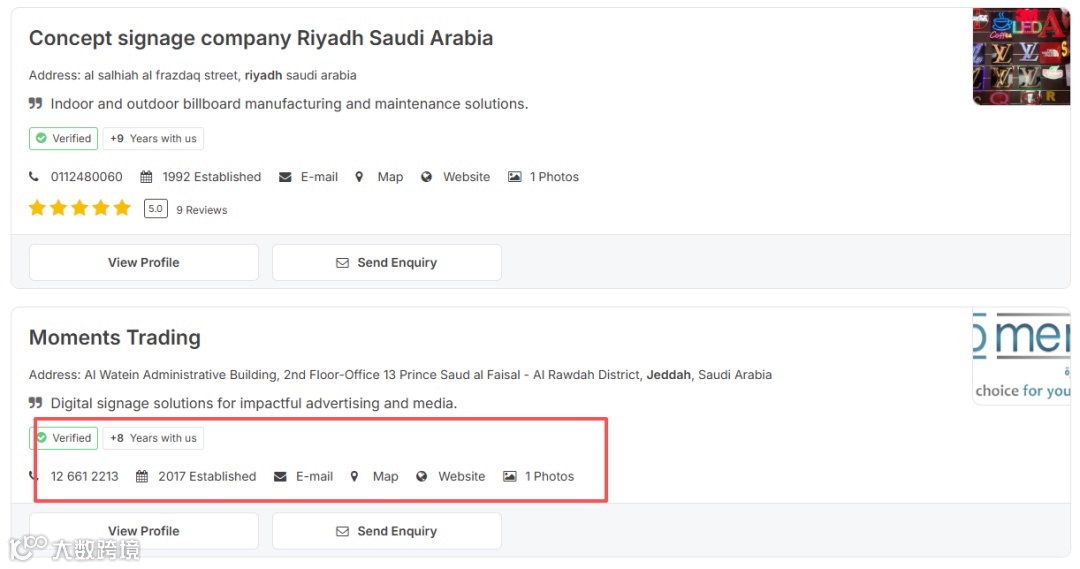Click the five-star rating for Concept signage

coord(80,209)
